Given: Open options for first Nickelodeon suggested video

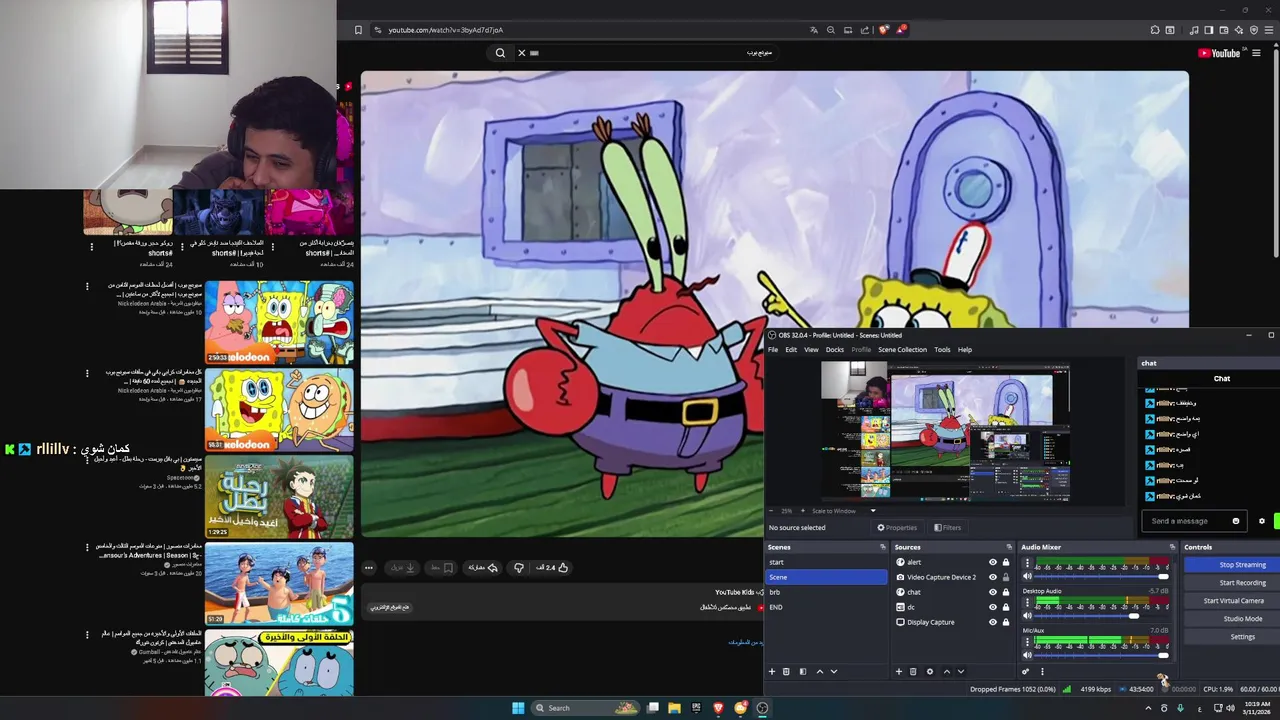Looking at the screenshot, I should click(x=87, y=286).
